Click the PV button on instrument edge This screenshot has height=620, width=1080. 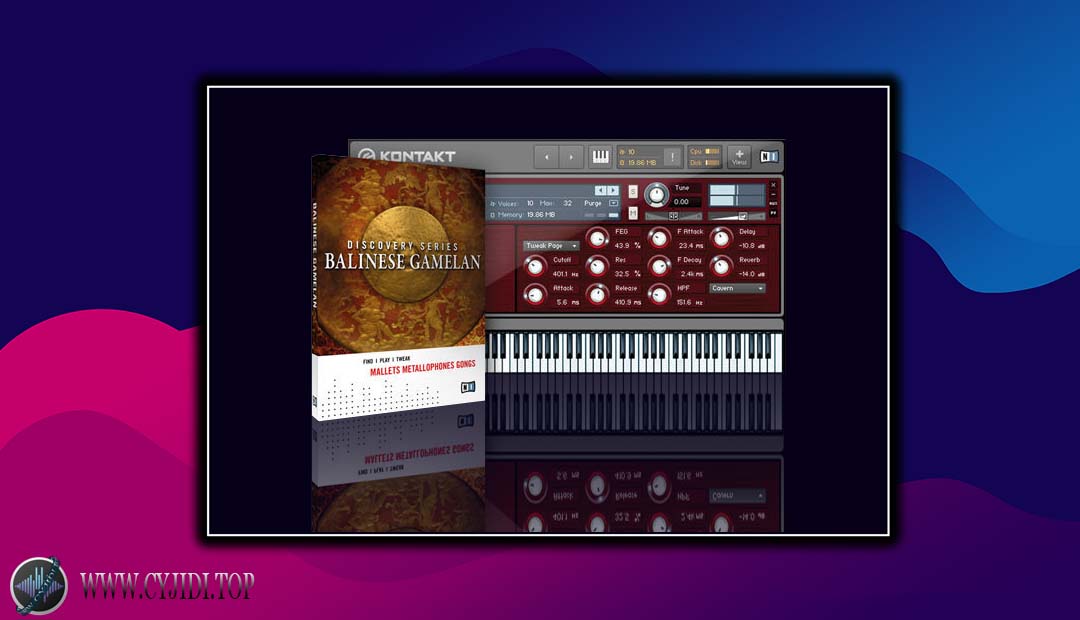[x=773, y=213]
